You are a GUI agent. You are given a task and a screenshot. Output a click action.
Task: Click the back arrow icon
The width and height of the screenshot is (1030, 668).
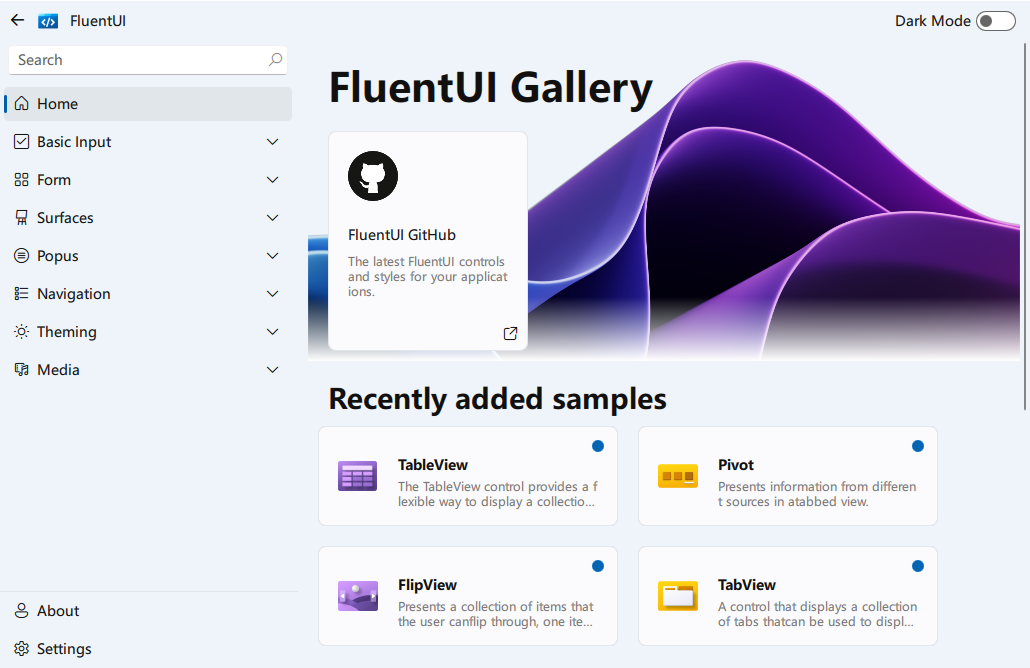[18, 20]
